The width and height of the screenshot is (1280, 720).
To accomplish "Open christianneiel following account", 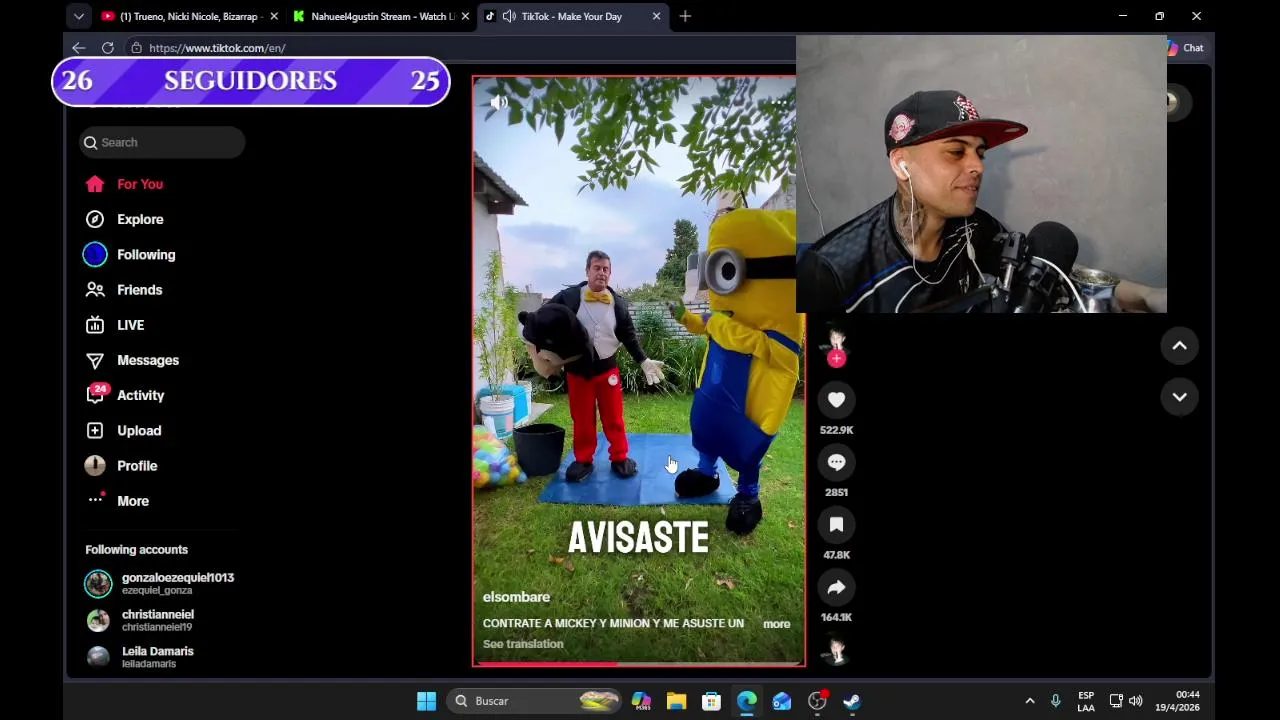I will click(x=140, y=620).
